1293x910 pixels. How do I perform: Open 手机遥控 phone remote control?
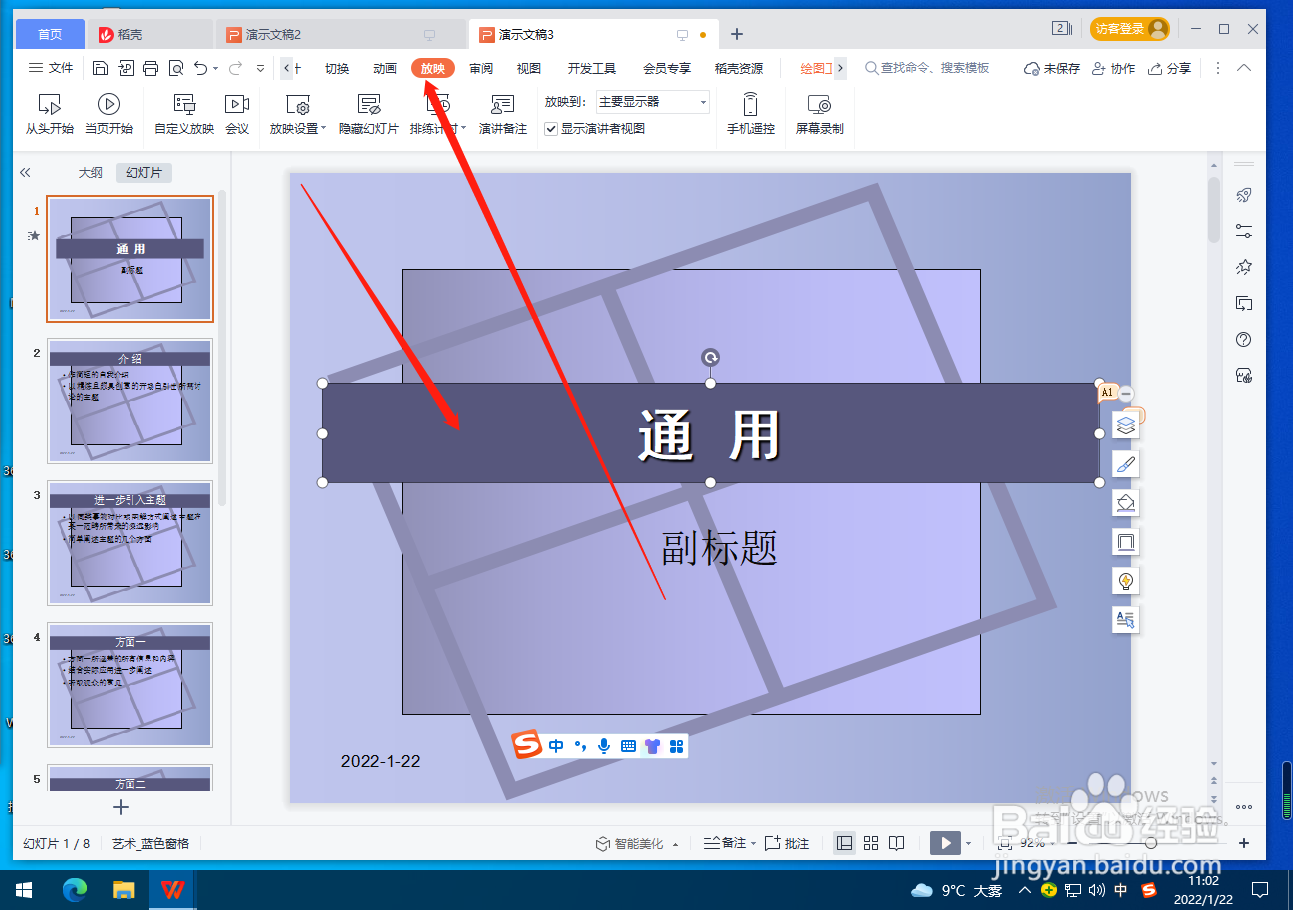coord(751,114)
